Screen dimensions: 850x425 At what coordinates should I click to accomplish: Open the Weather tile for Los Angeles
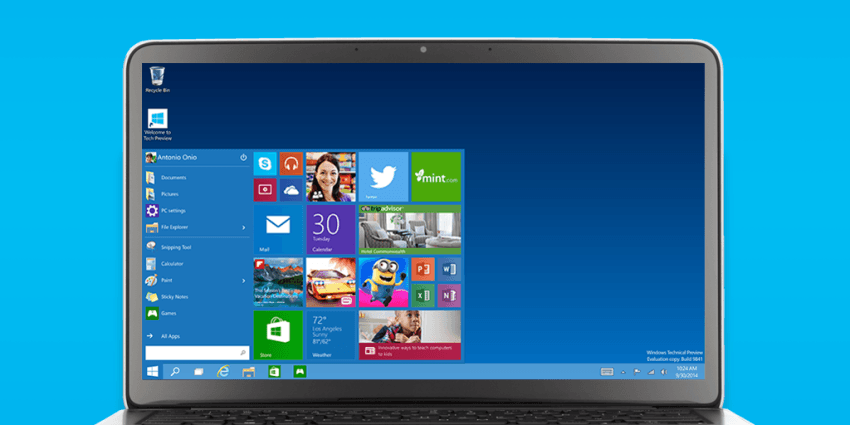pos(331,334)
